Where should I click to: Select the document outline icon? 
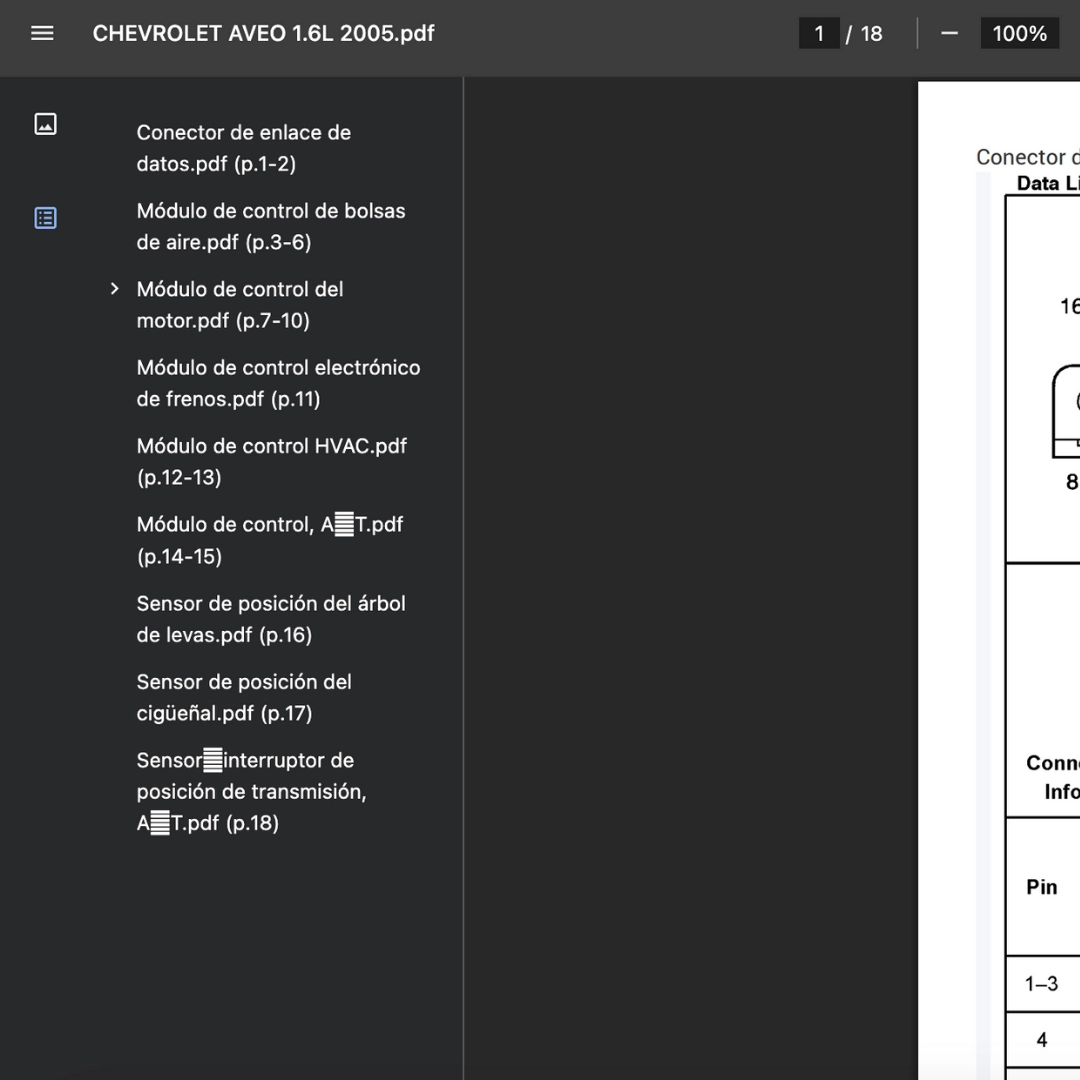[45, 218]
